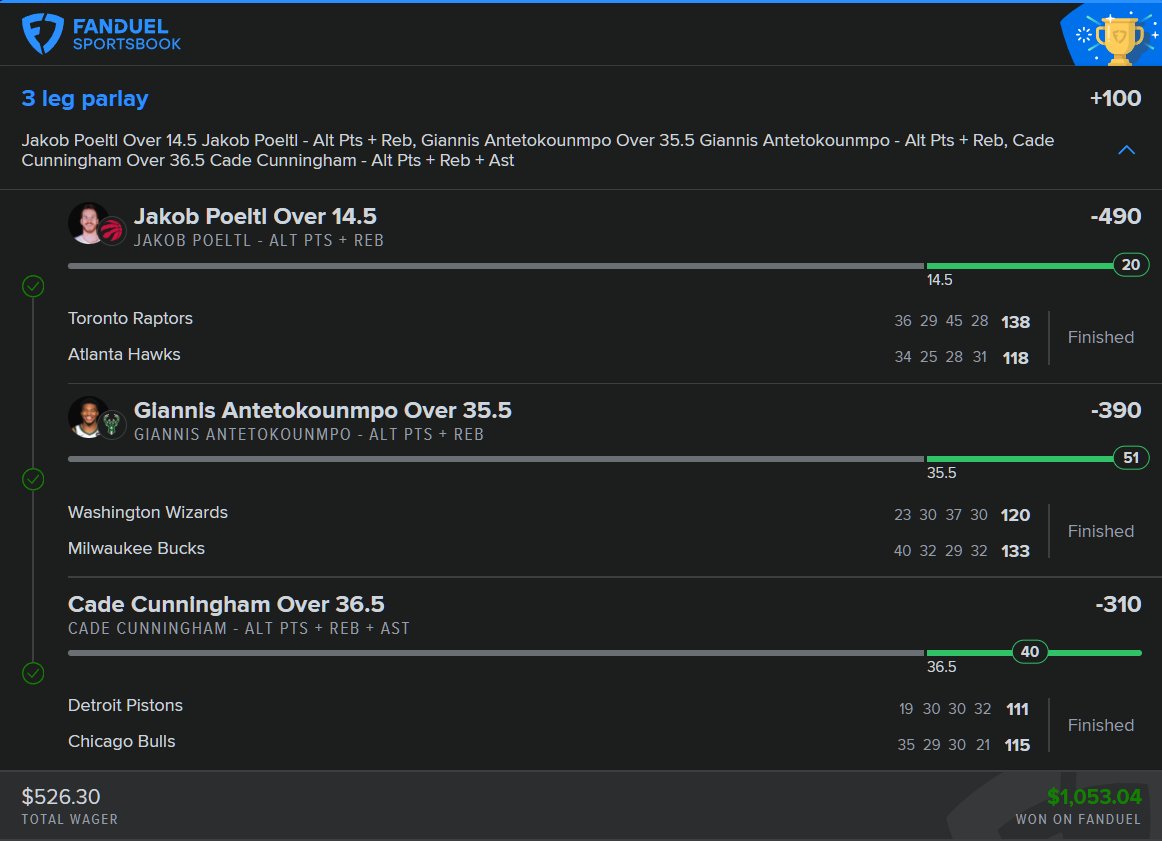Click green checkmark for Giannis leg
The width and height of the screenshot is (1162, 841).
pyautogui.click(x=33, y=479)
